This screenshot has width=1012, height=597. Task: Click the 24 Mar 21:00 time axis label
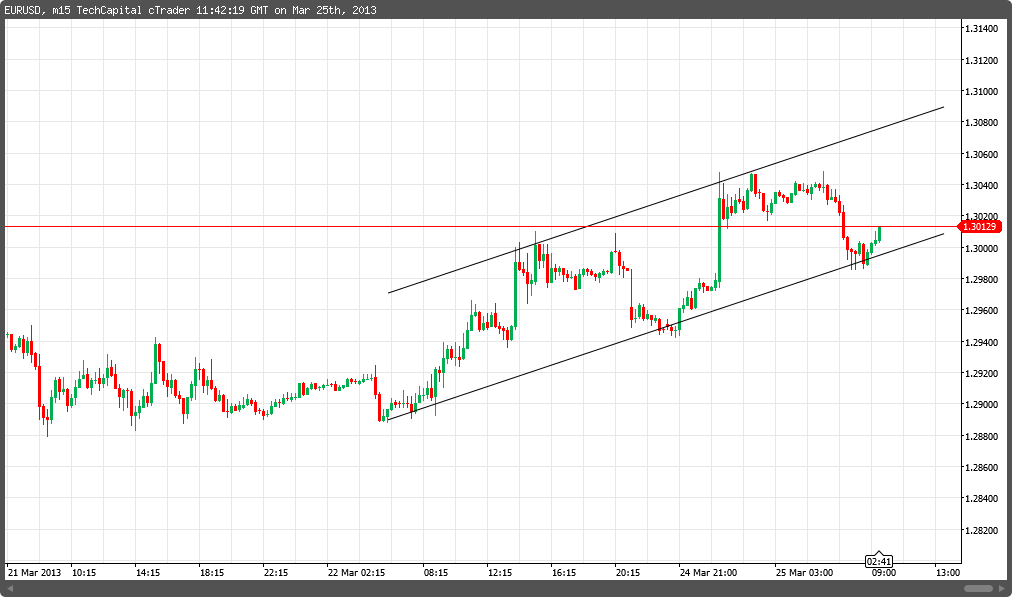click(x=708, y=572)
